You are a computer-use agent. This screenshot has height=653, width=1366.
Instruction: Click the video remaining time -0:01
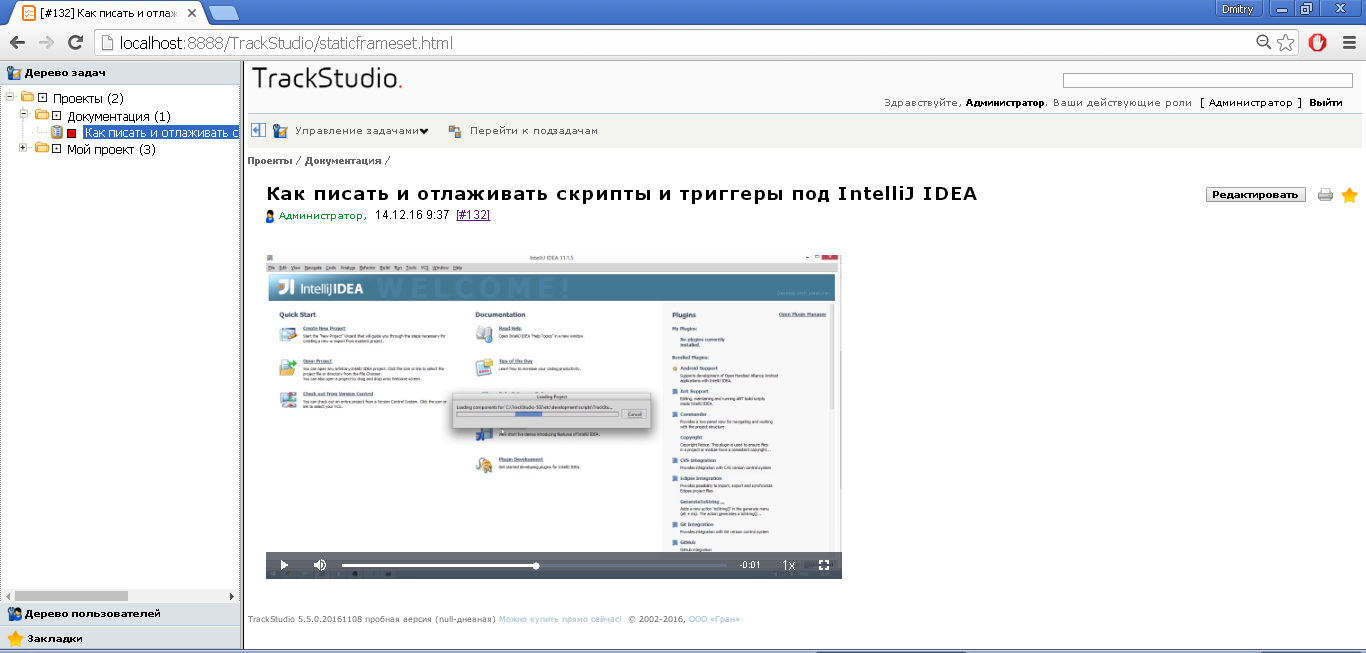pos(750,565)
